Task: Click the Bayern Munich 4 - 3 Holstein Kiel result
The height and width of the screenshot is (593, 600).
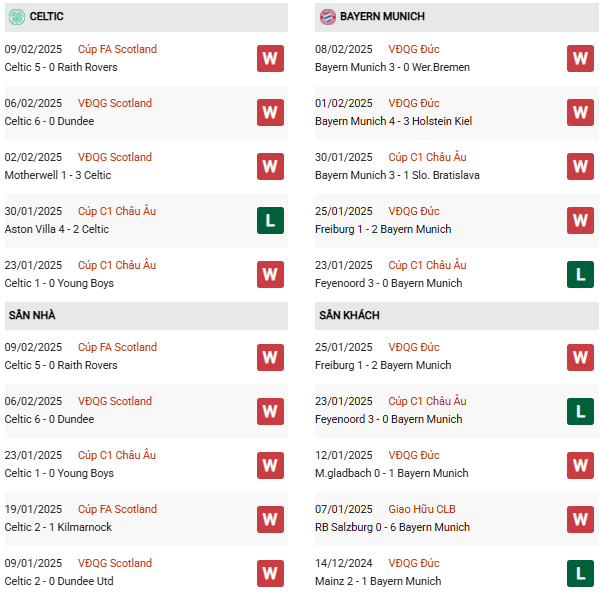Action: (x=393, y=121)
